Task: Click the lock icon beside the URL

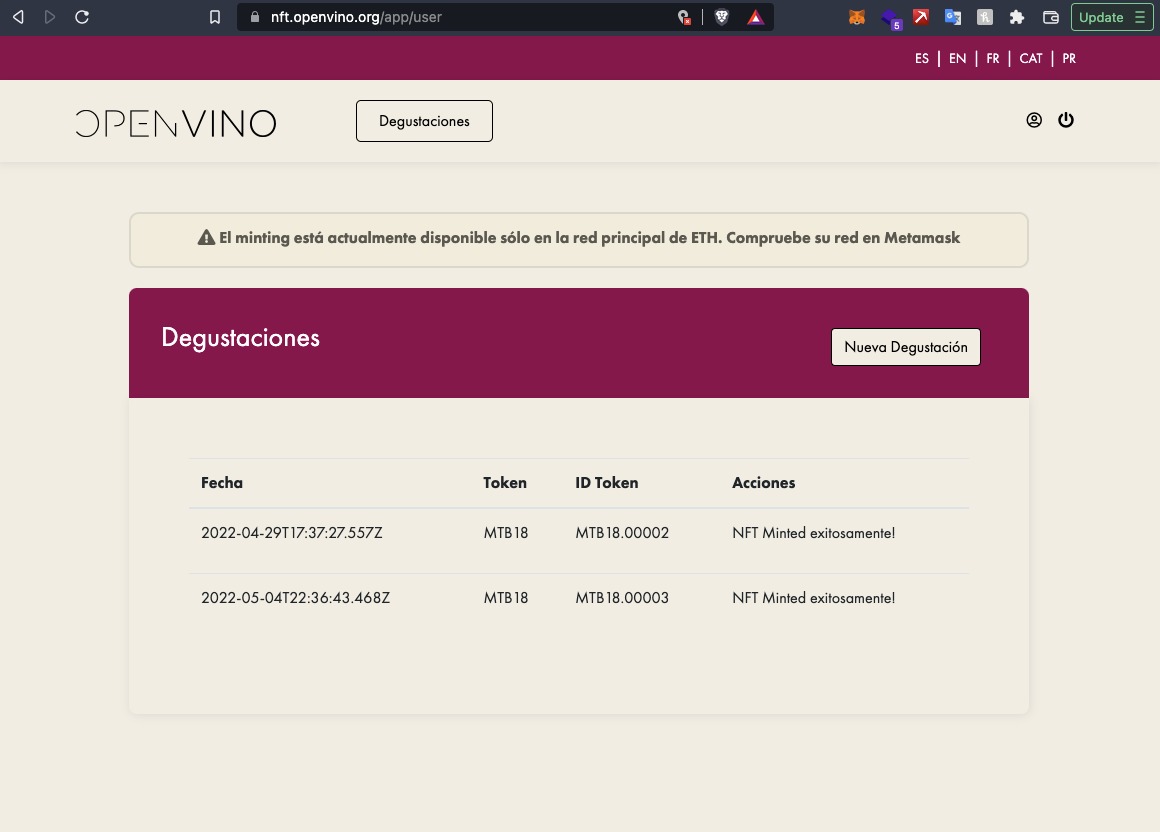Action: pos(255,17)
